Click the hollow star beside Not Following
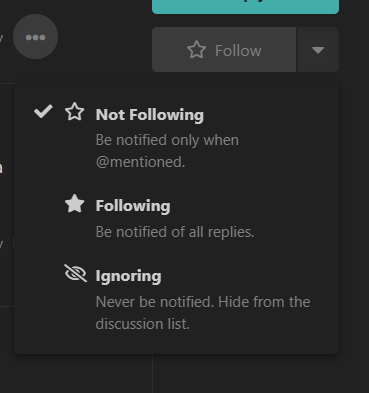 click(74, 112)
